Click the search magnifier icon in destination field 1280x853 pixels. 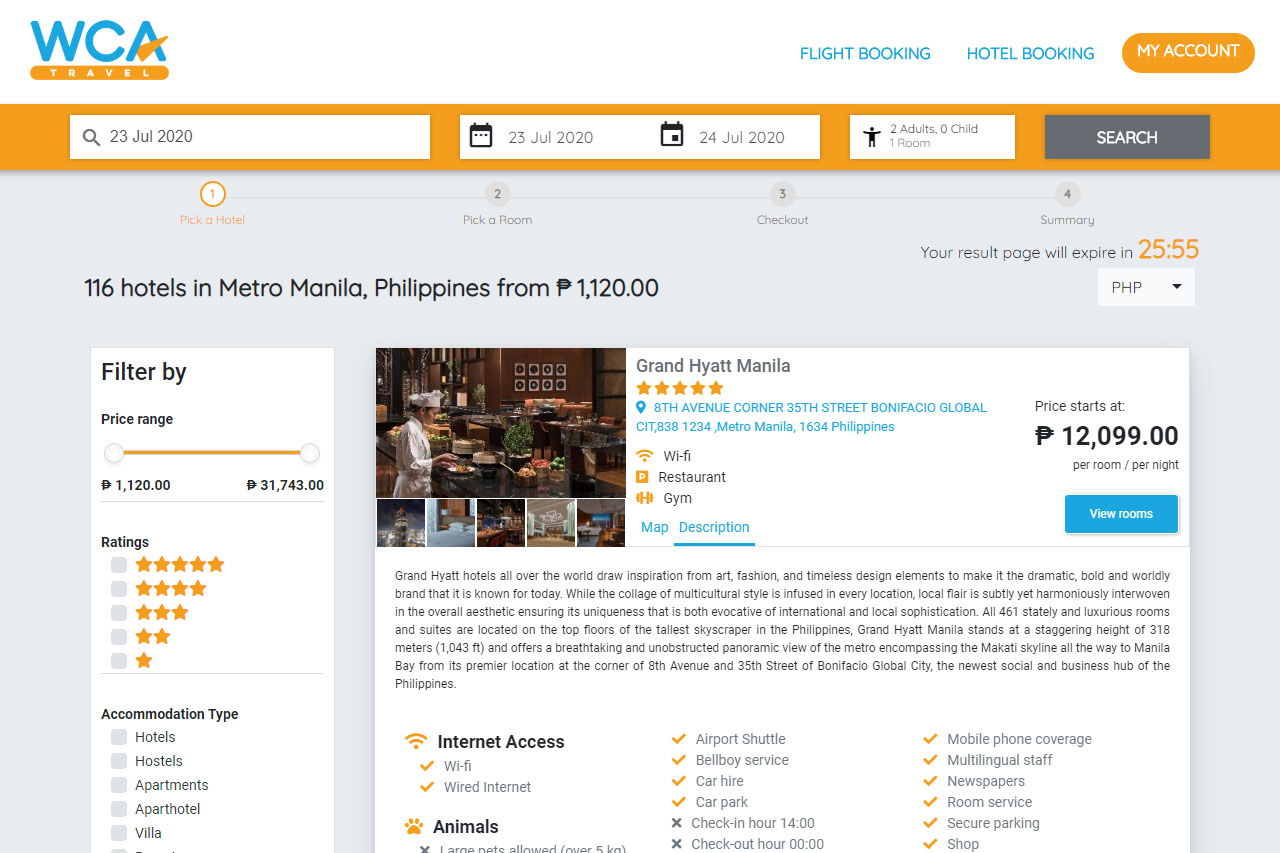[92, 137]
